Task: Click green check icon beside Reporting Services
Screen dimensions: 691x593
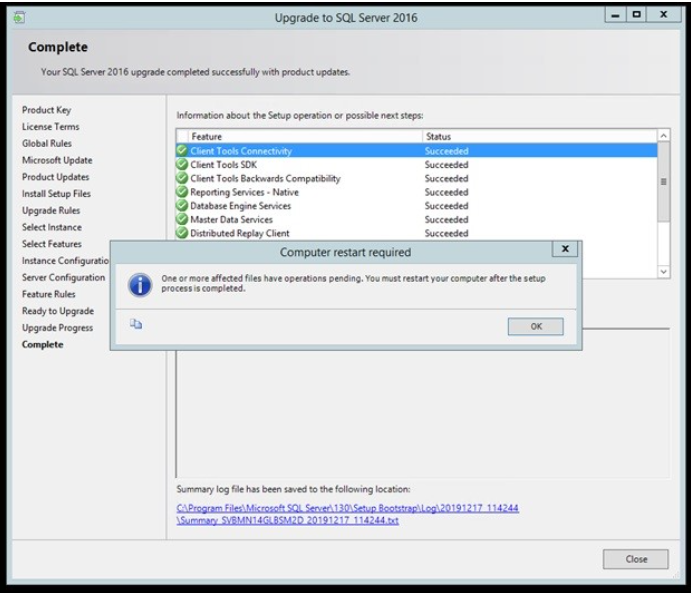Action: click(182, 192)
